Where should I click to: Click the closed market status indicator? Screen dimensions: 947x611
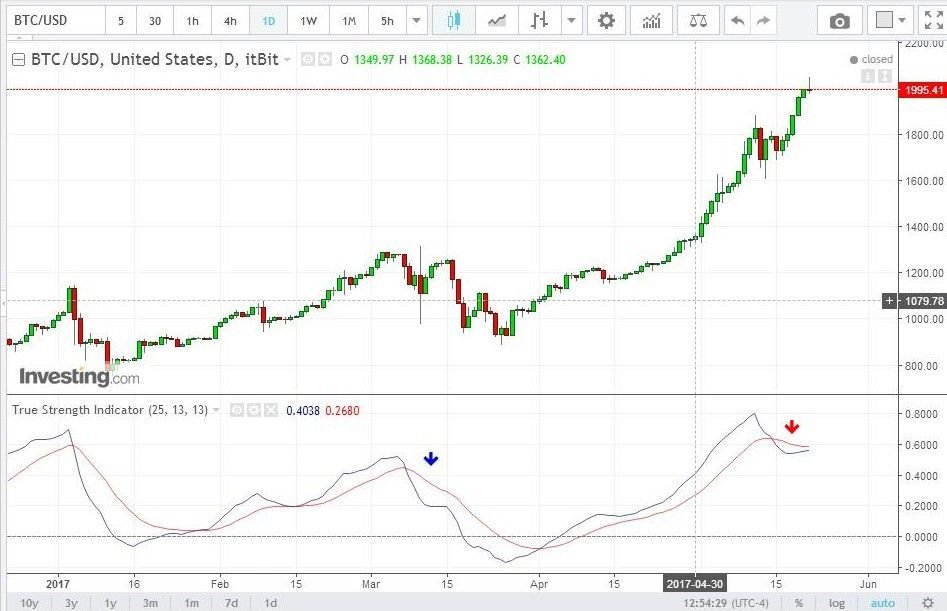click(871, 59)
